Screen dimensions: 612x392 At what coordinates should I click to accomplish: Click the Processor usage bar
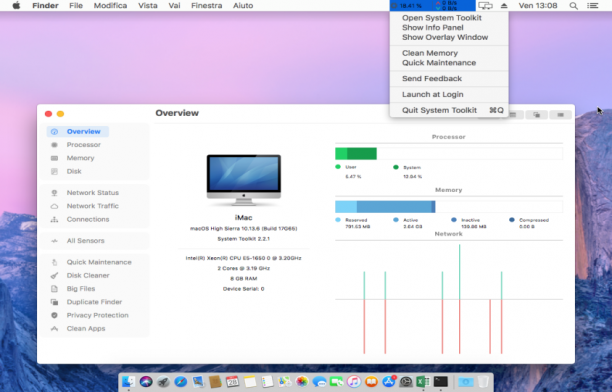448,153
